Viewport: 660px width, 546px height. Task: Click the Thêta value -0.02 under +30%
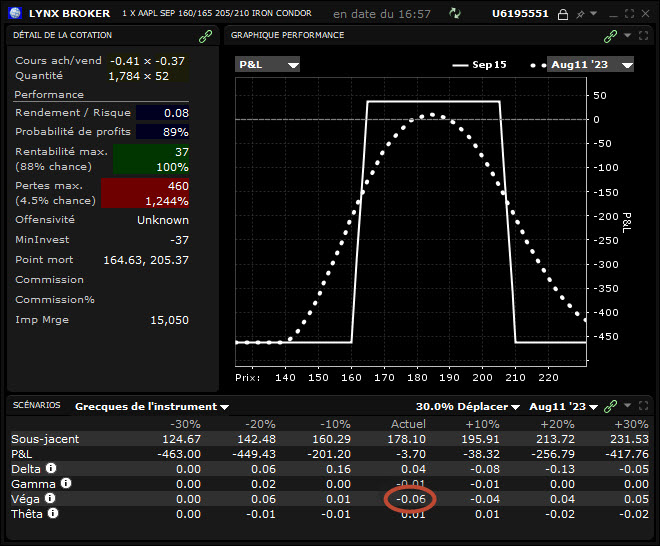[634, 514]
